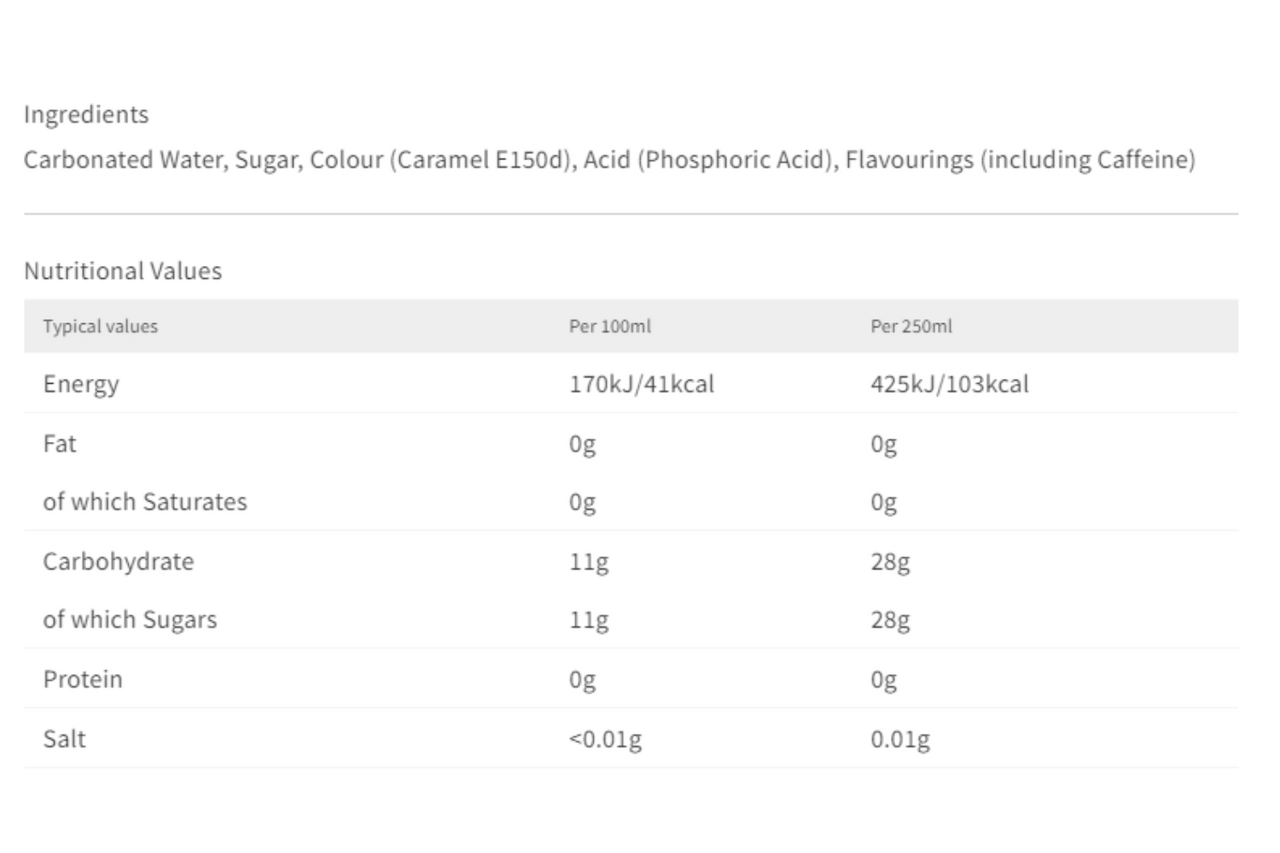This screenshot has height=853, width=1280.
Task: Select the Per 100ml column header
Action: [x=610, y=326]
